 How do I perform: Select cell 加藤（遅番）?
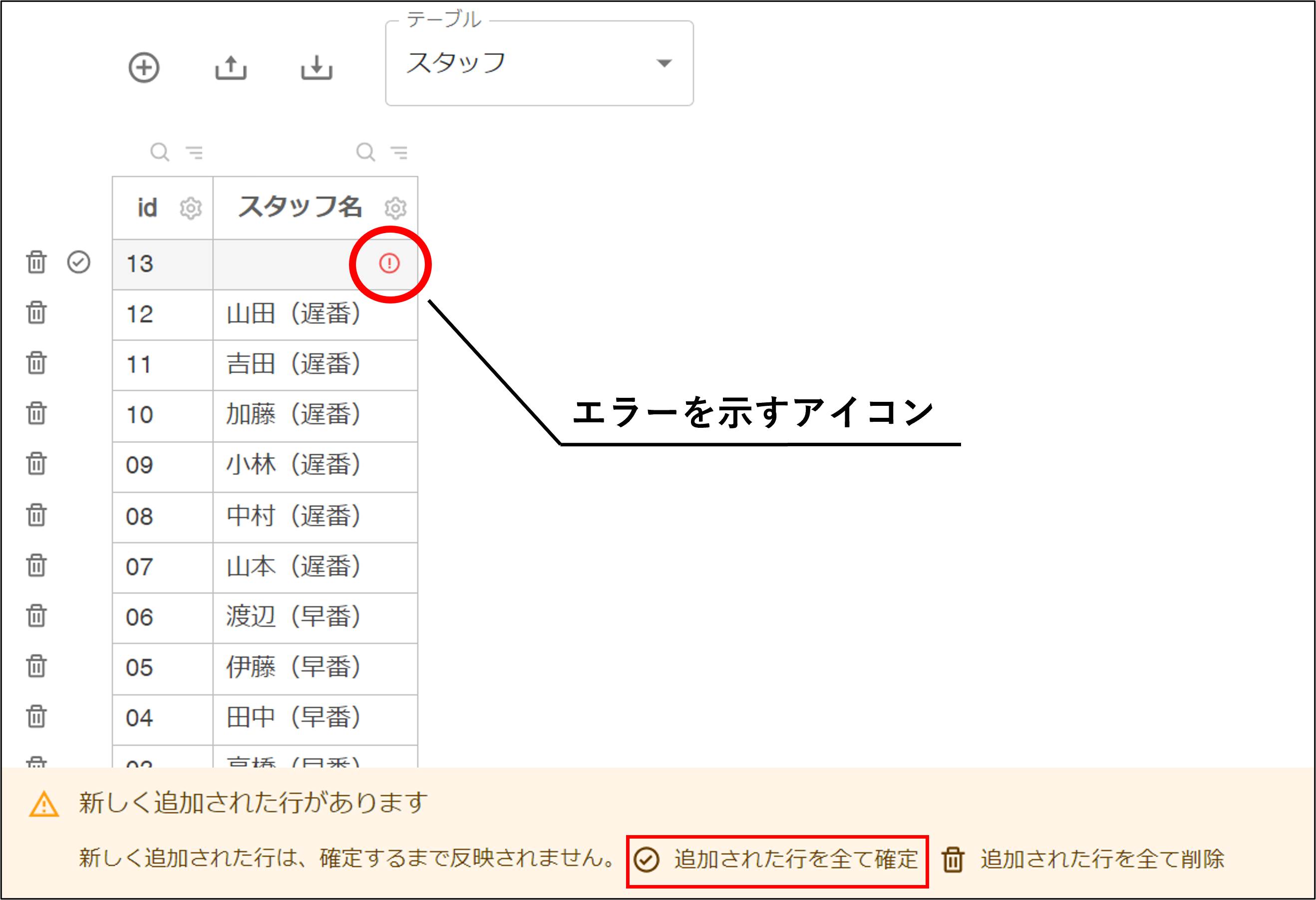click(316, 415)
